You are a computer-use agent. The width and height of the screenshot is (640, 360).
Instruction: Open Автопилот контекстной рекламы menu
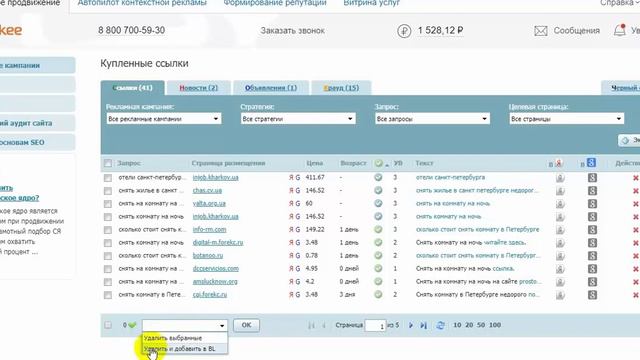pyautogui.click(x=142, y=3)
